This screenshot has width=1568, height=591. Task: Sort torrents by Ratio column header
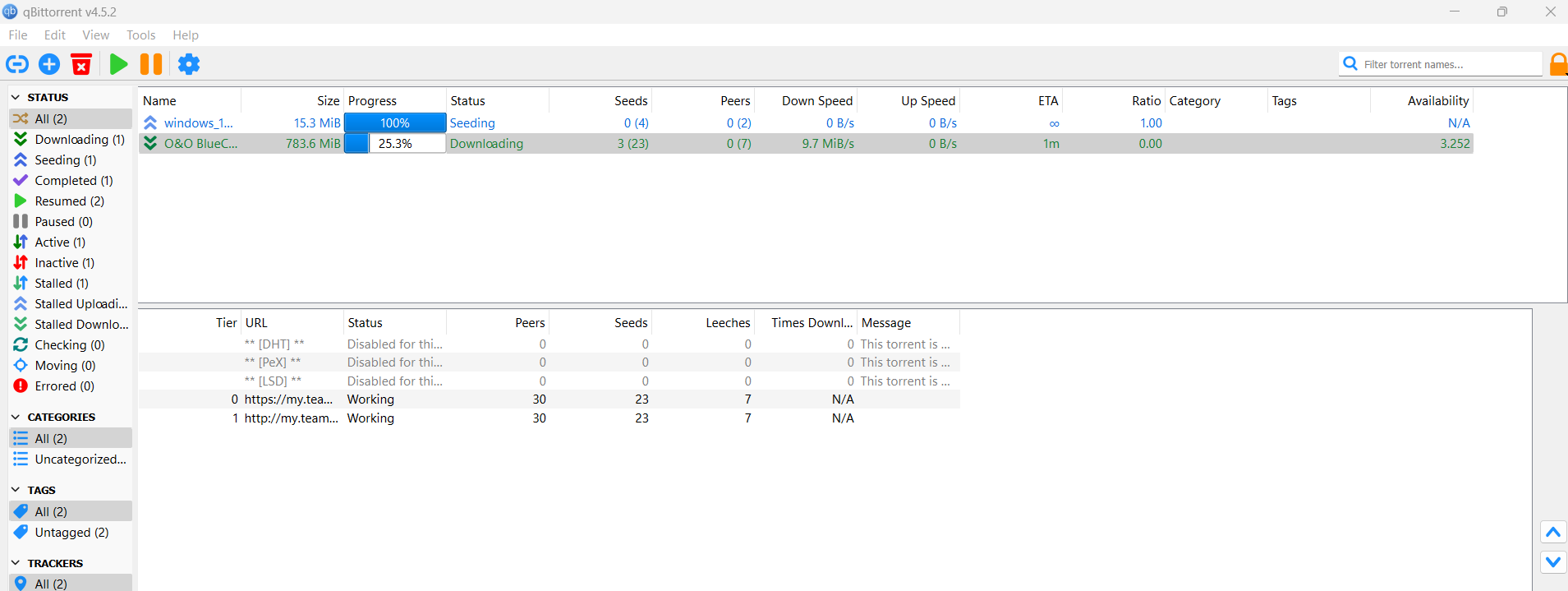point(1114,100)
